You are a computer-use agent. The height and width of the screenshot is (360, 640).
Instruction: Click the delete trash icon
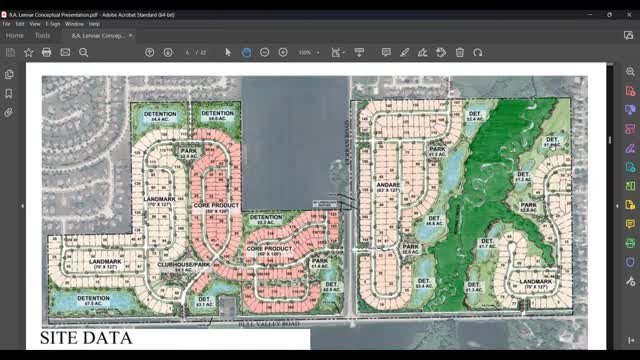[x=460, y=52]
